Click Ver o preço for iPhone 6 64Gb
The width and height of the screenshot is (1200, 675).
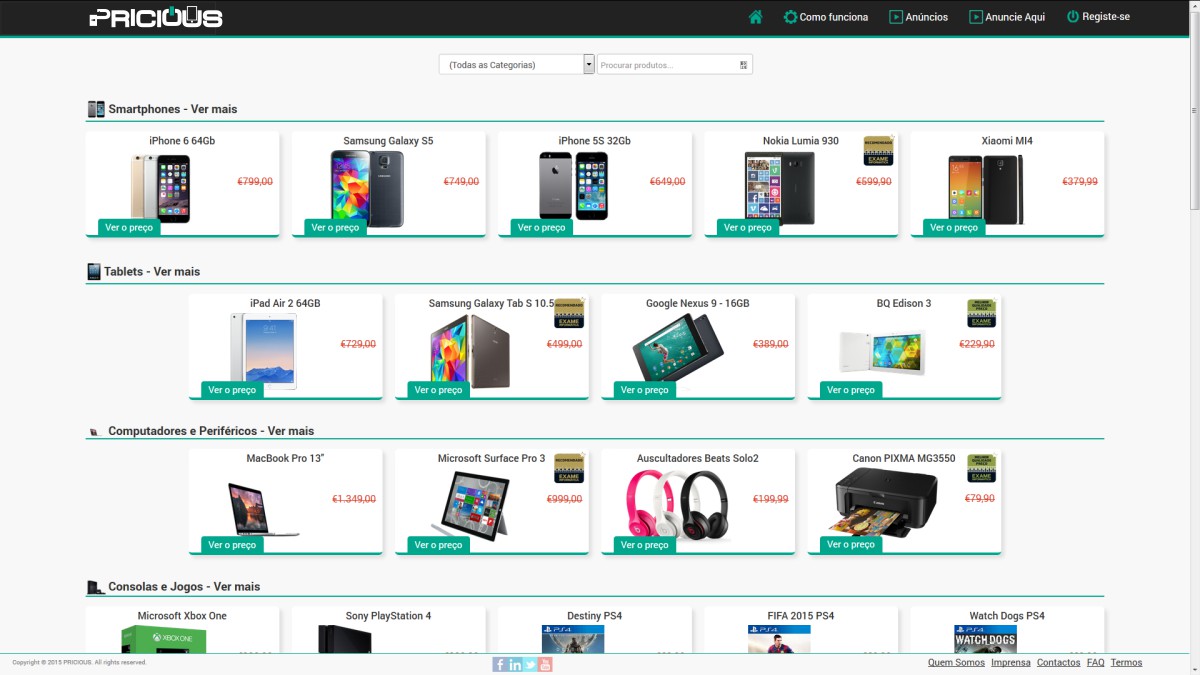[x=129, y=227]
